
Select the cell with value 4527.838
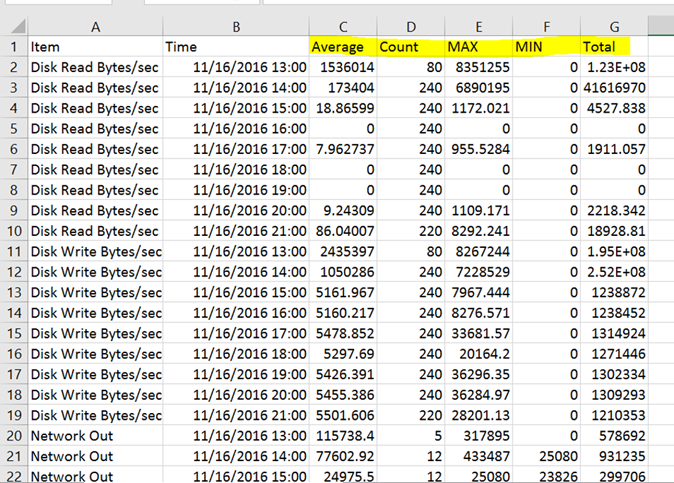(x=614, y=108)
